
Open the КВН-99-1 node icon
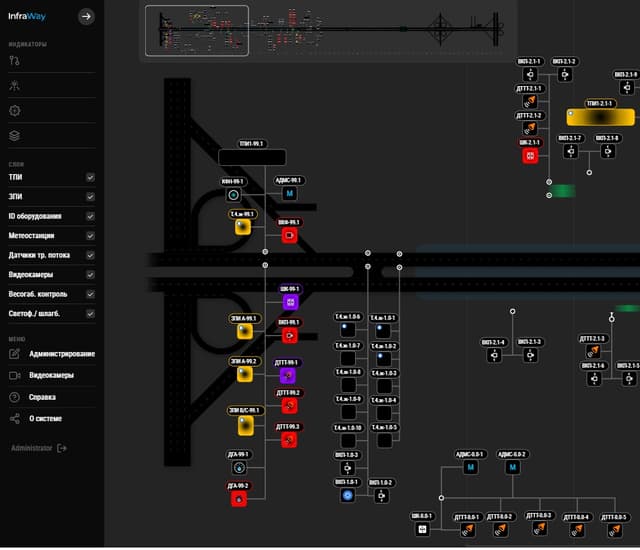coord(233,194)
